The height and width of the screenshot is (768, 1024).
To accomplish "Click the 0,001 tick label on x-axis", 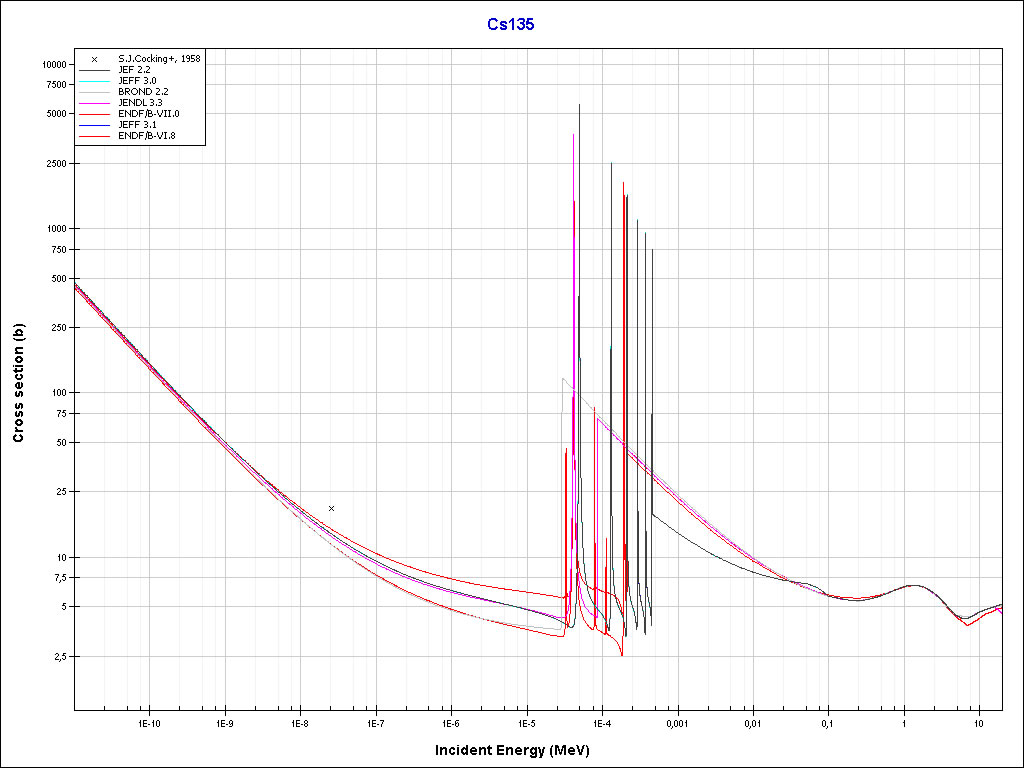I will (677, 721).
